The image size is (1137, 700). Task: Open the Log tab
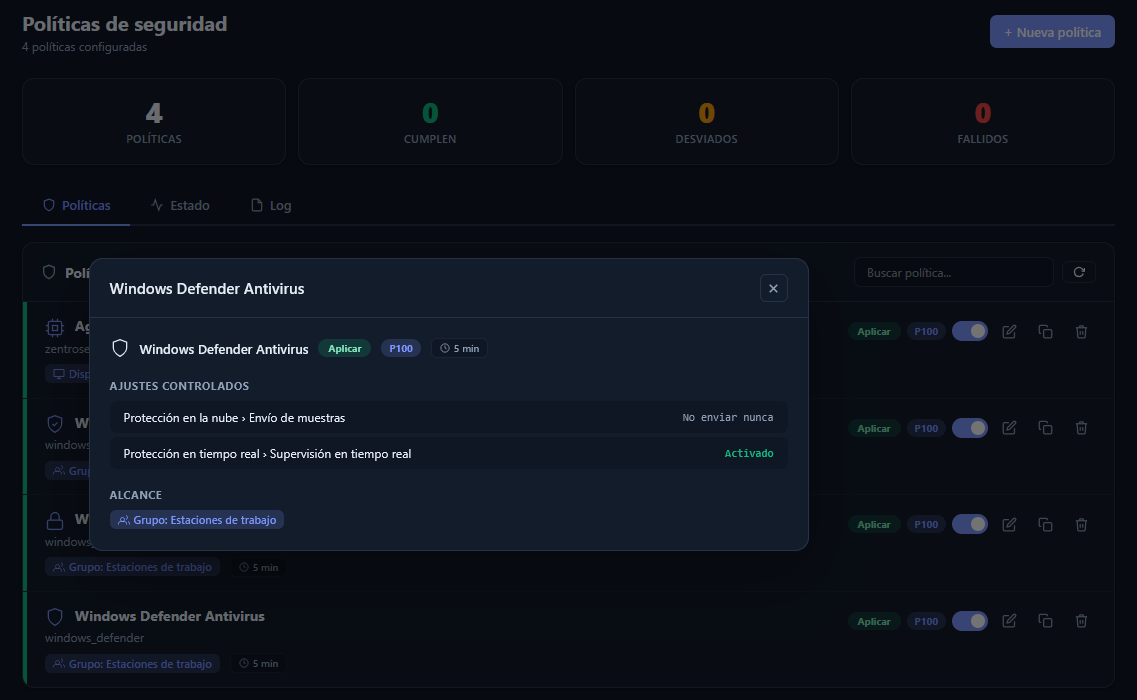271,205
